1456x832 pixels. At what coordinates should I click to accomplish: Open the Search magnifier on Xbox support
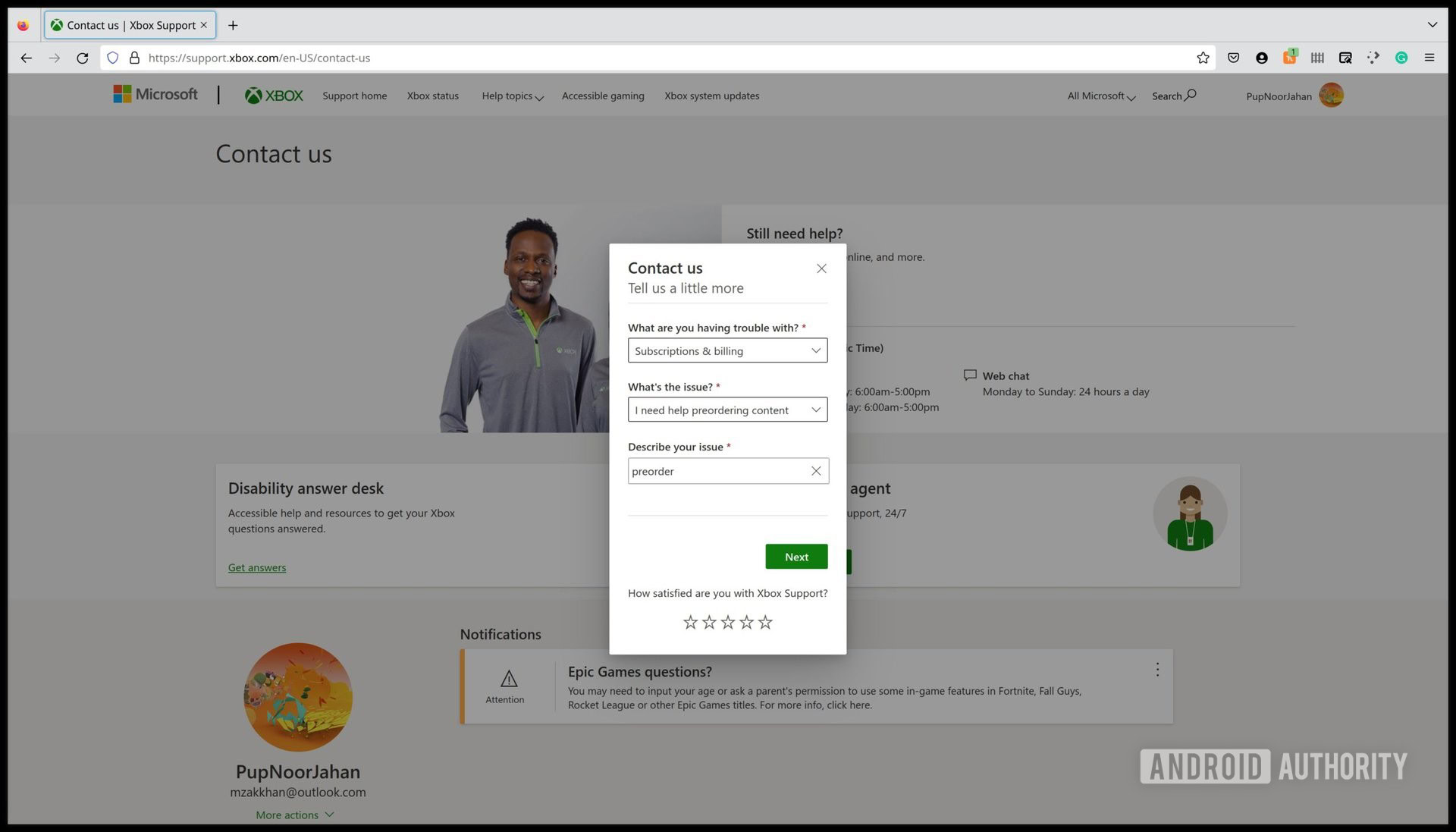point(1190,96)
